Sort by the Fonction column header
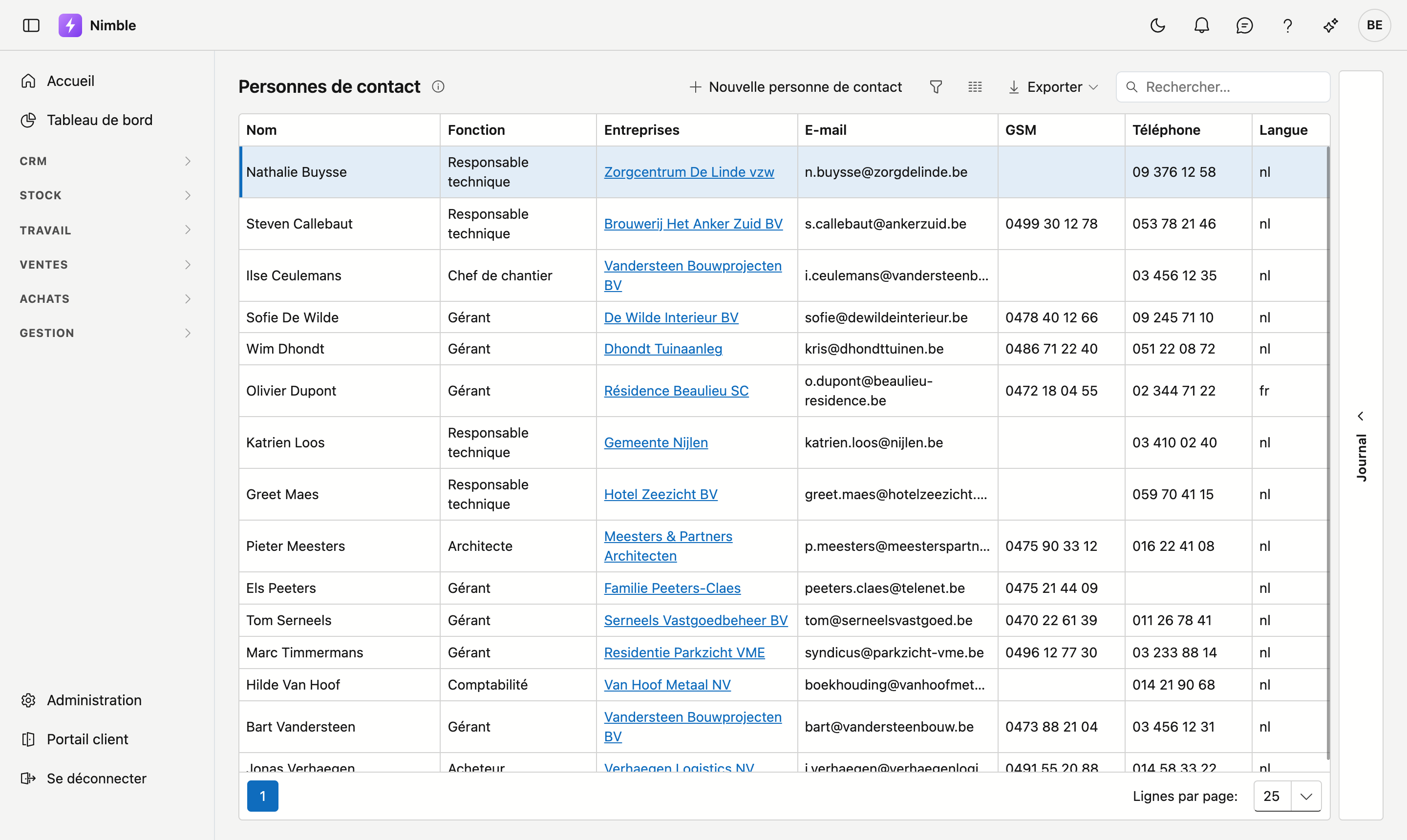 click(x=518, y=130)
